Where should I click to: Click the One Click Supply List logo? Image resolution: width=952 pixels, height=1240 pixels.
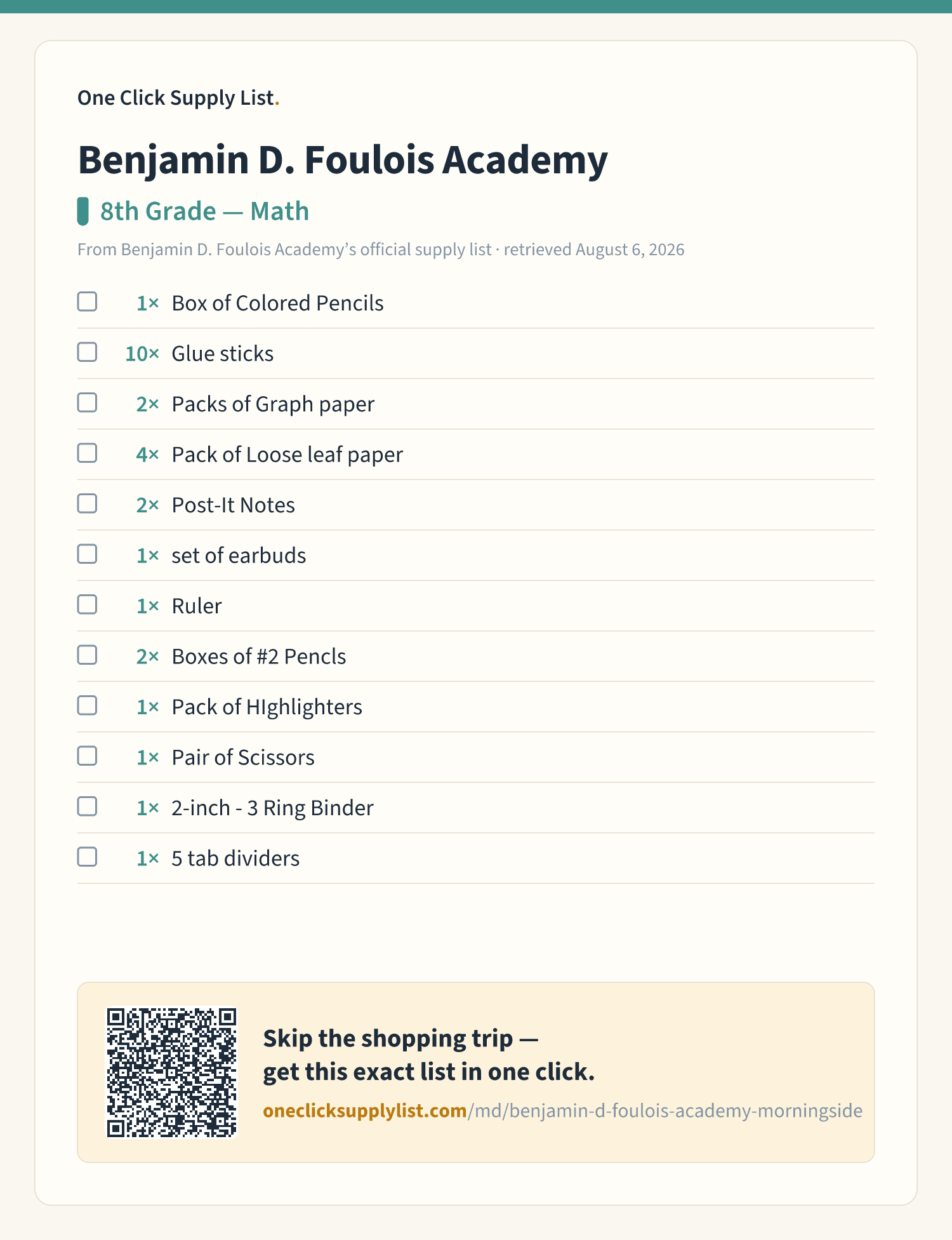click(178, 98)
